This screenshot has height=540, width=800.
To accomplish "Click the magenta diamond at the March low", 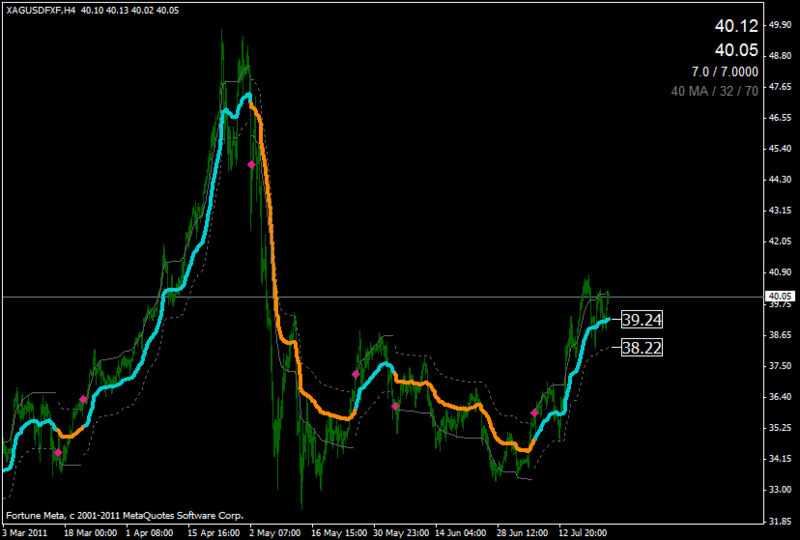I will click(58, 452).
